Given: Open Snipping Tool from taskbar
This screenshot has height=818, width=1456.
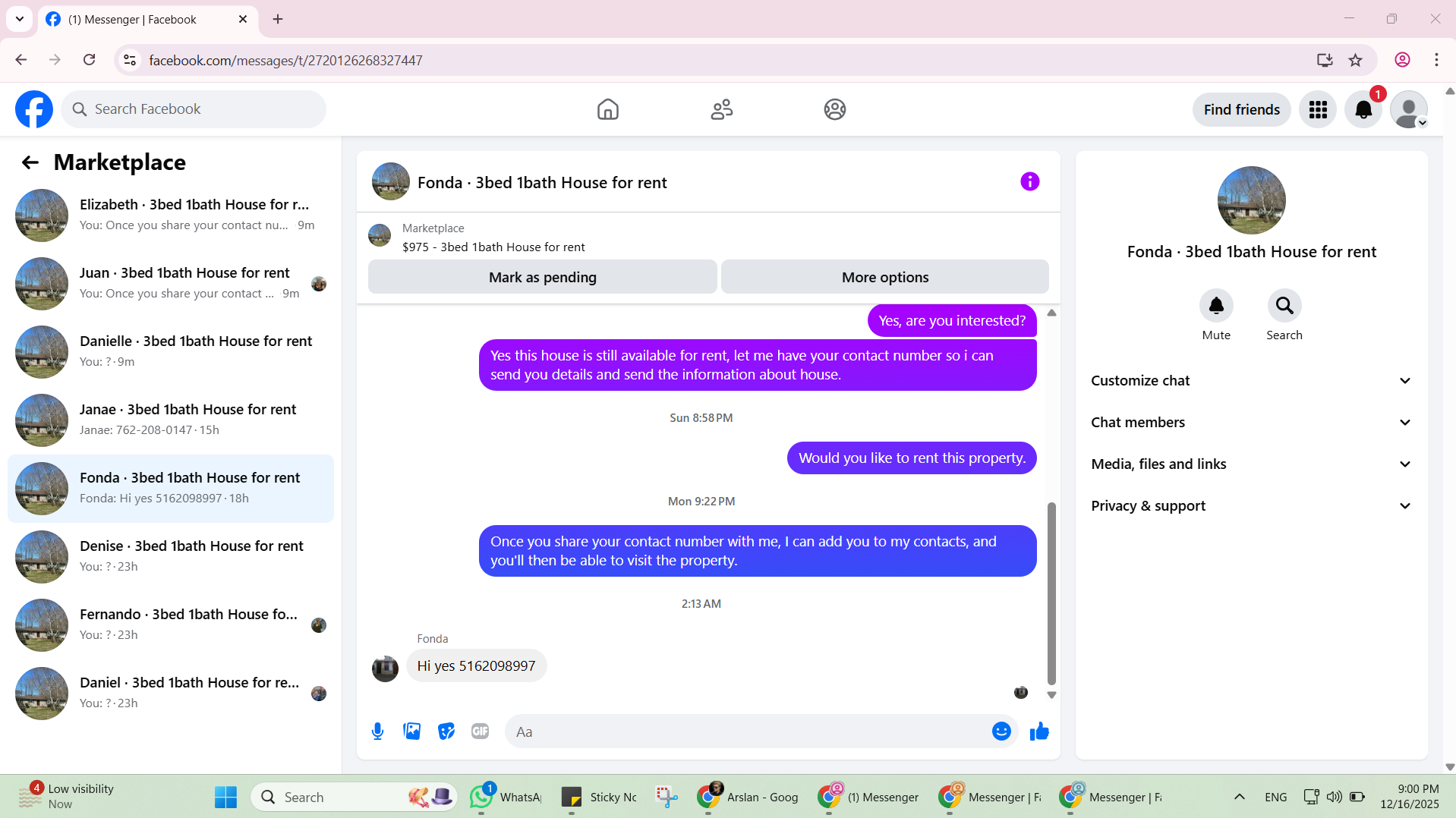Looking at the screenshot, I should click(667, 798).
